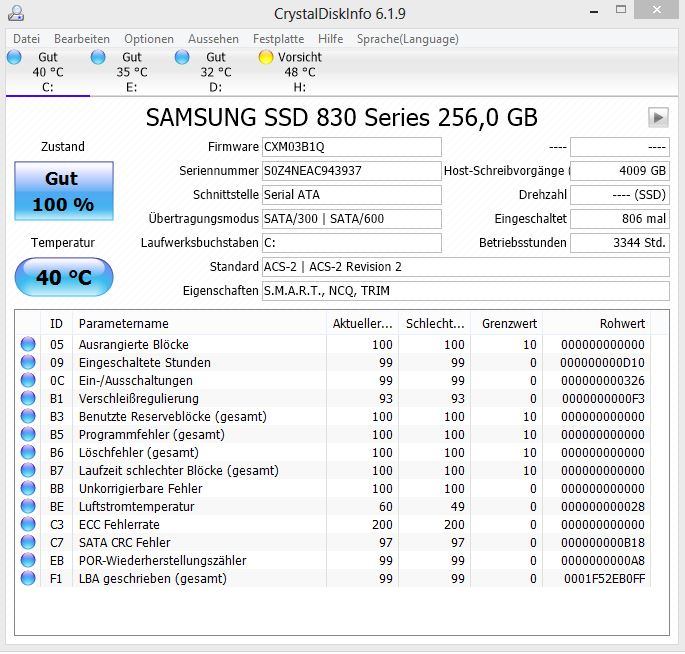Screen dimensions: 685x654
Task: Click the Zustand label
Action: pos(63,146)
